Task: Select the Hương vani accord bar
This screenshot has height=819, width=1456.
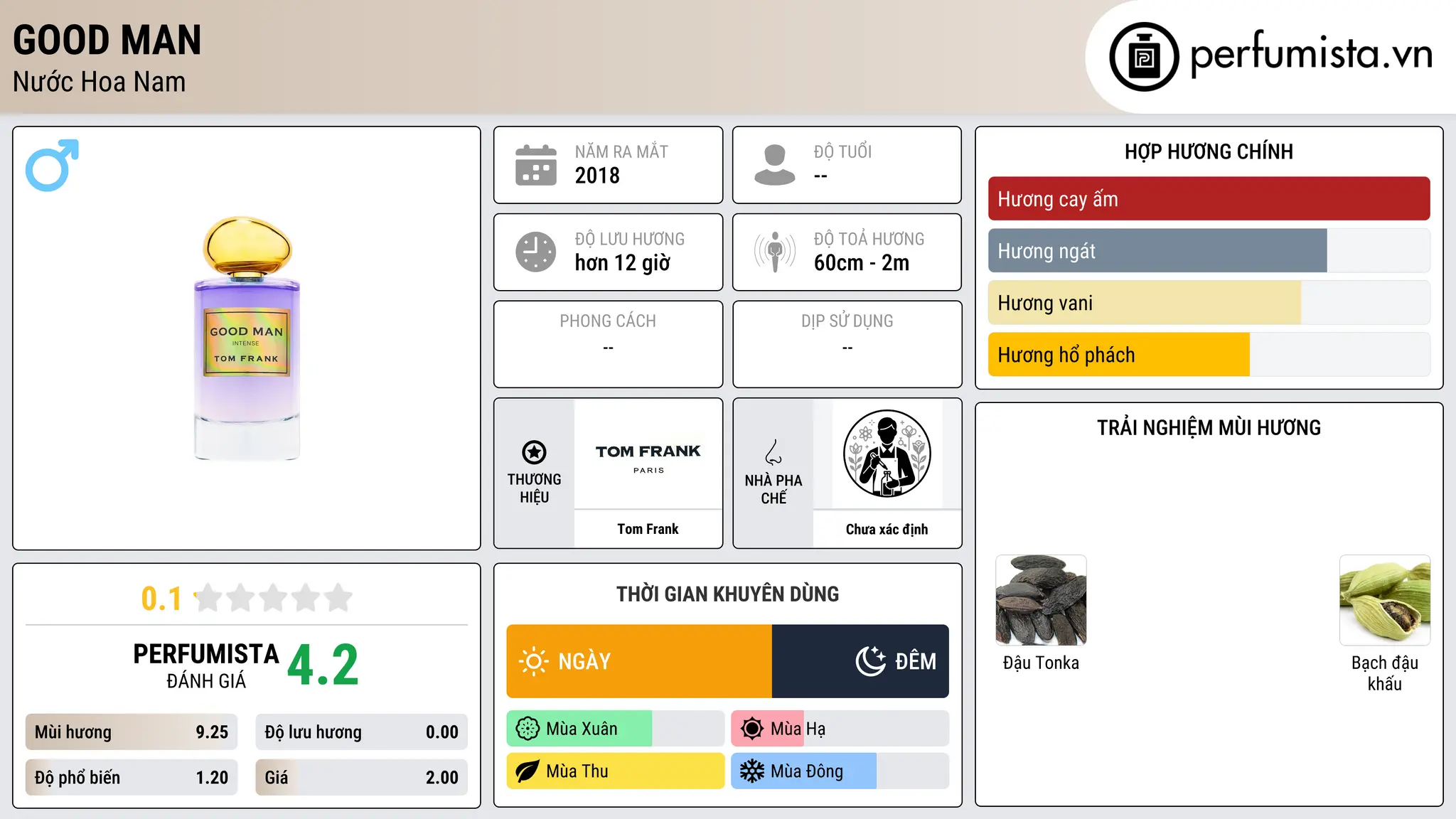Action: coord(1209,303)
